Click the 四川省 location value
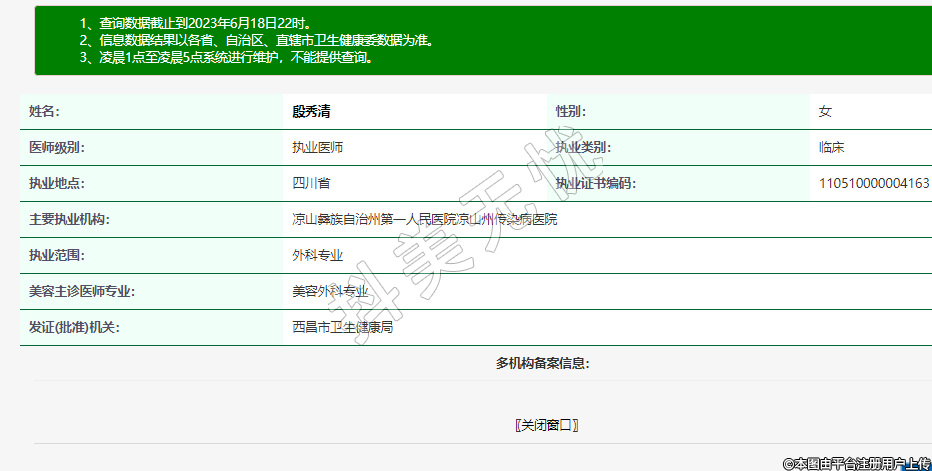932x471 pixels. (311, 183)
